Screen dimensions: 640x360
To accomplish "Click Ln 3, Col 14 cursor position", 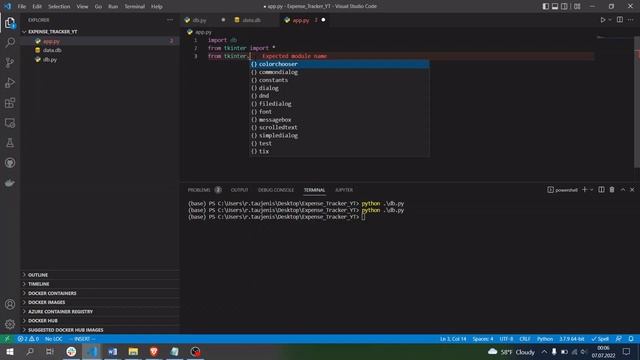I will coord(453,339).
